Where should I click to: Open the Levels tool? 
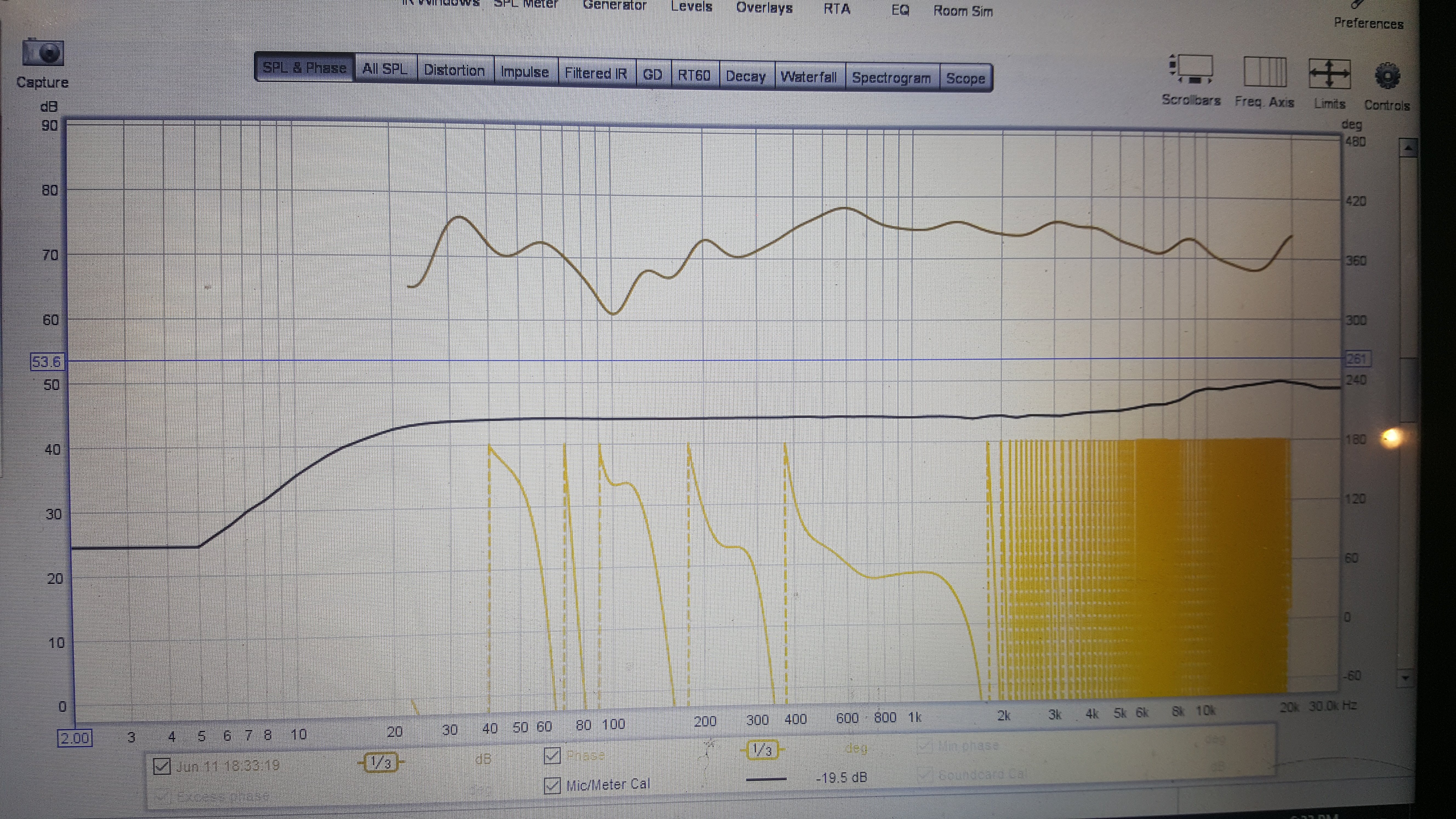click(x=691, y=6)
